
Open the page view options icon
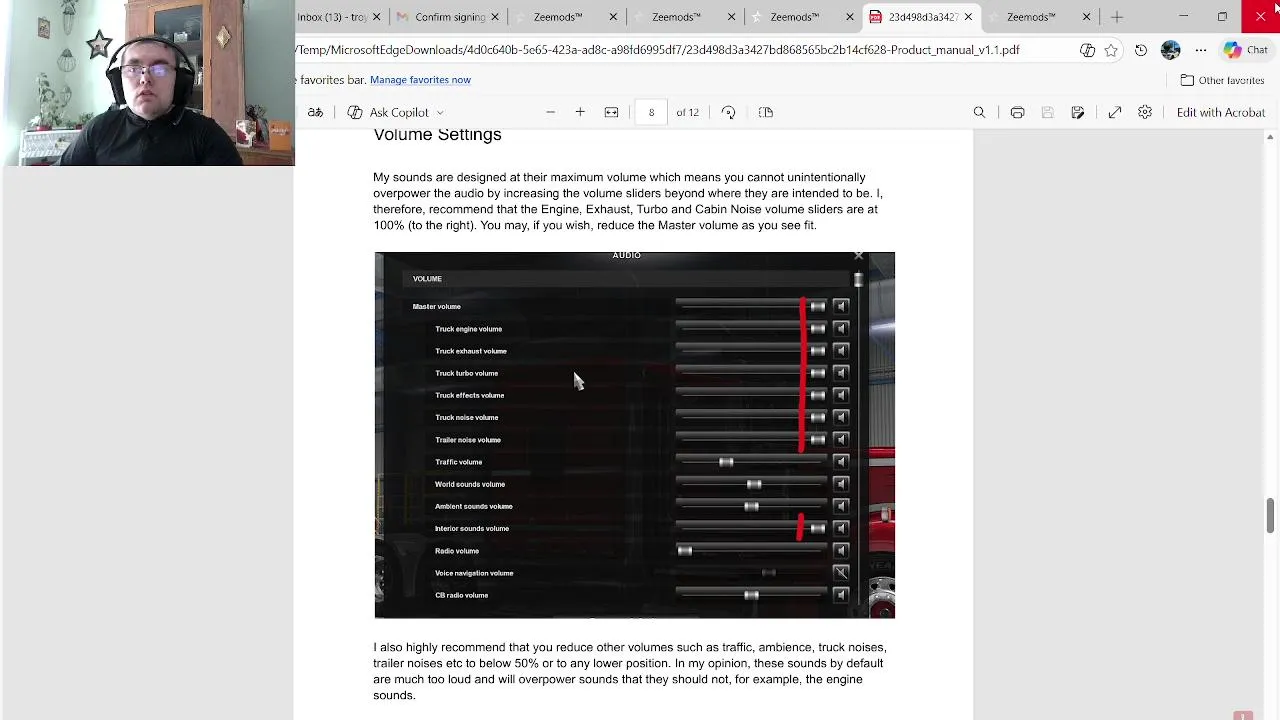(766, 112)
